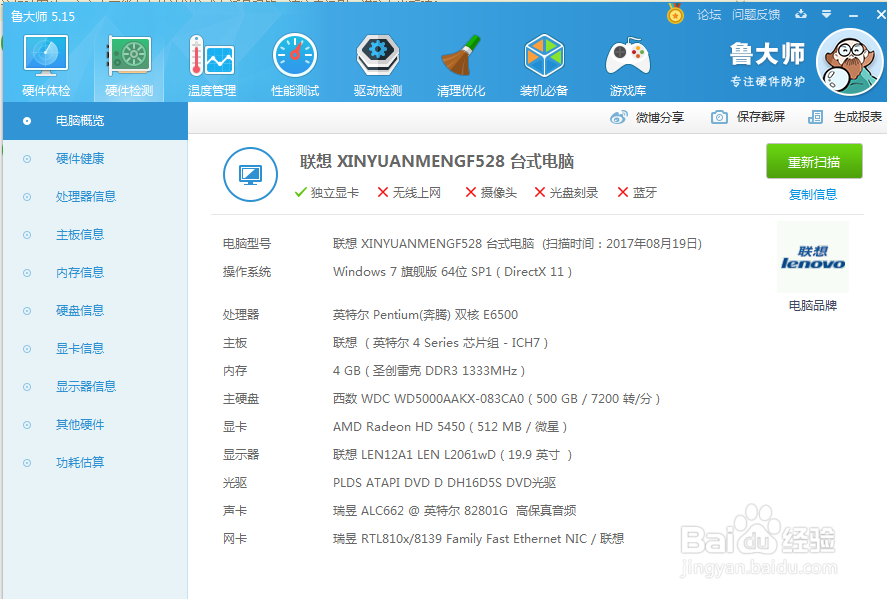The width and height of the screenshot is (887, 599).
Task: Click the title 联想 XINYUANMENGF528 台式电脑
Action: 437,162
